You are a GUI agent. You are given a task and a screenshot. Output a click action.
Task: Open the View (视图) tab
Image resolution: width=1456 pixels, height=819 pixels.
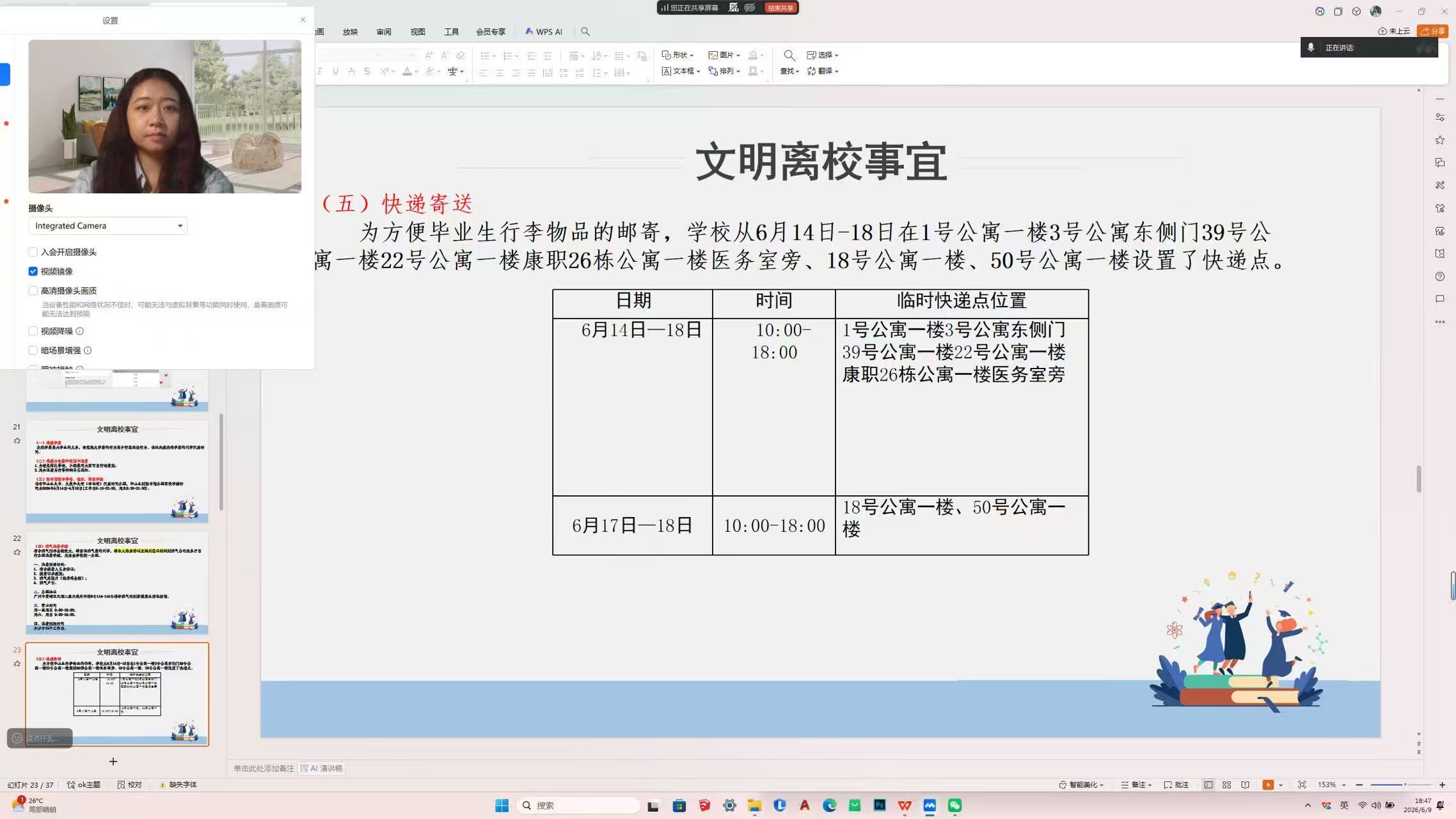click(x=418, y=31)
